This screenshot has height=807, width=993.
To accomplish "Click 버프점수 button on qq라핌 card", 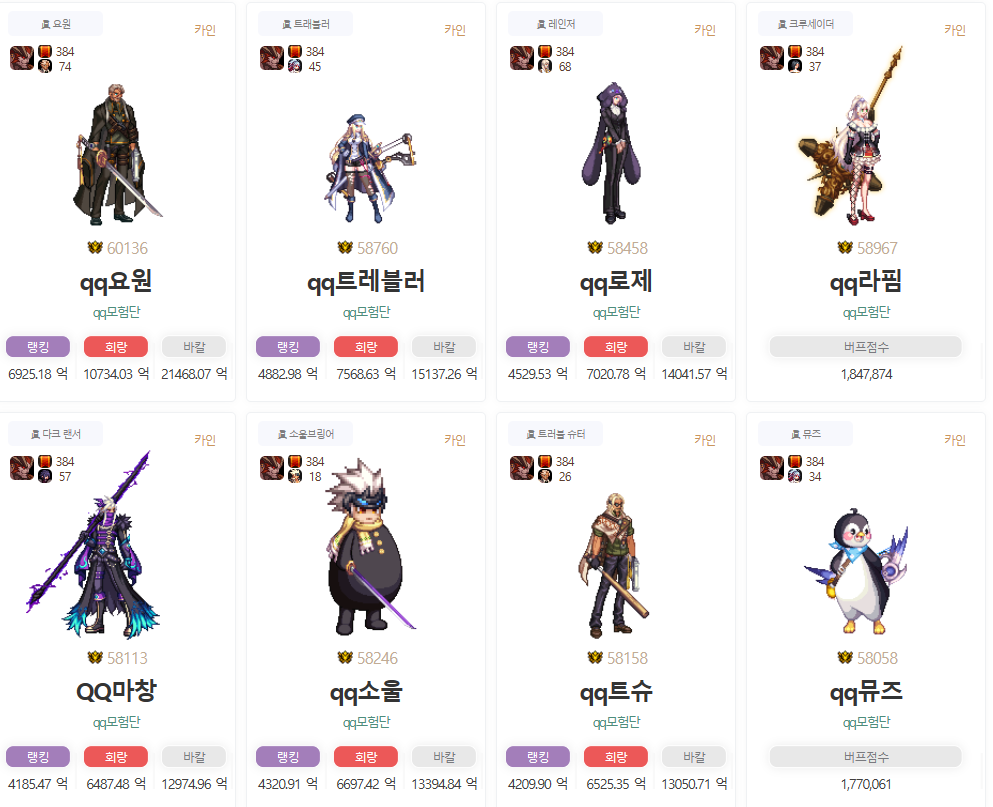I will tap(866, 346).
